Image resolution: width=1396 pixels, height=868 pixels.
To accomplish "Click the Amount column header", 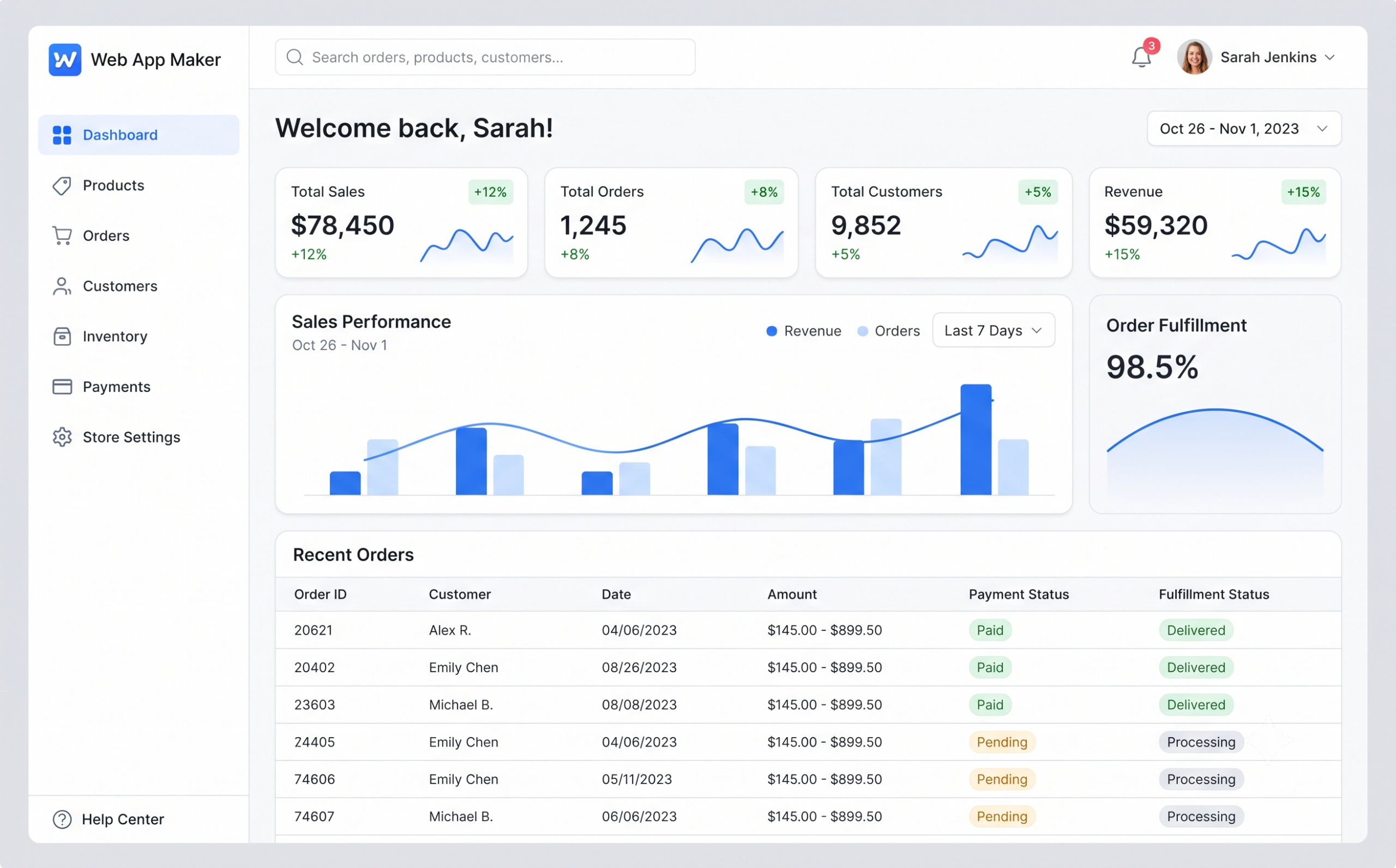I will click(792, 594).
